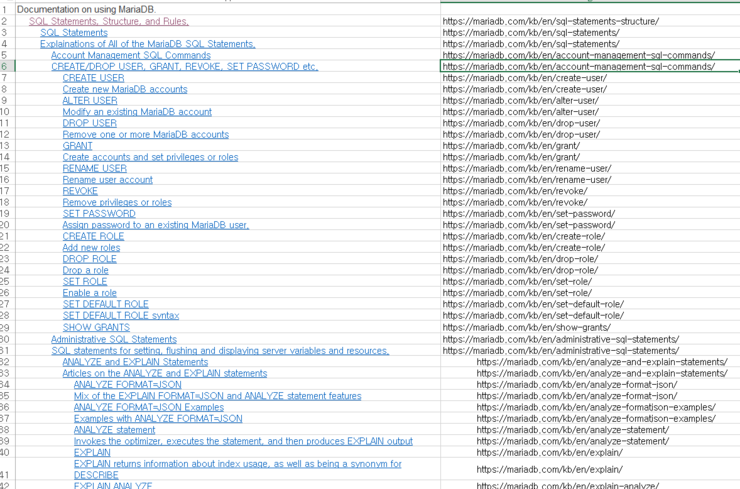The width and height of the screenshot is (740, 489).
Task: Click the 'Create new MariaDB accounts' link
Action: (x=125, y=89)
